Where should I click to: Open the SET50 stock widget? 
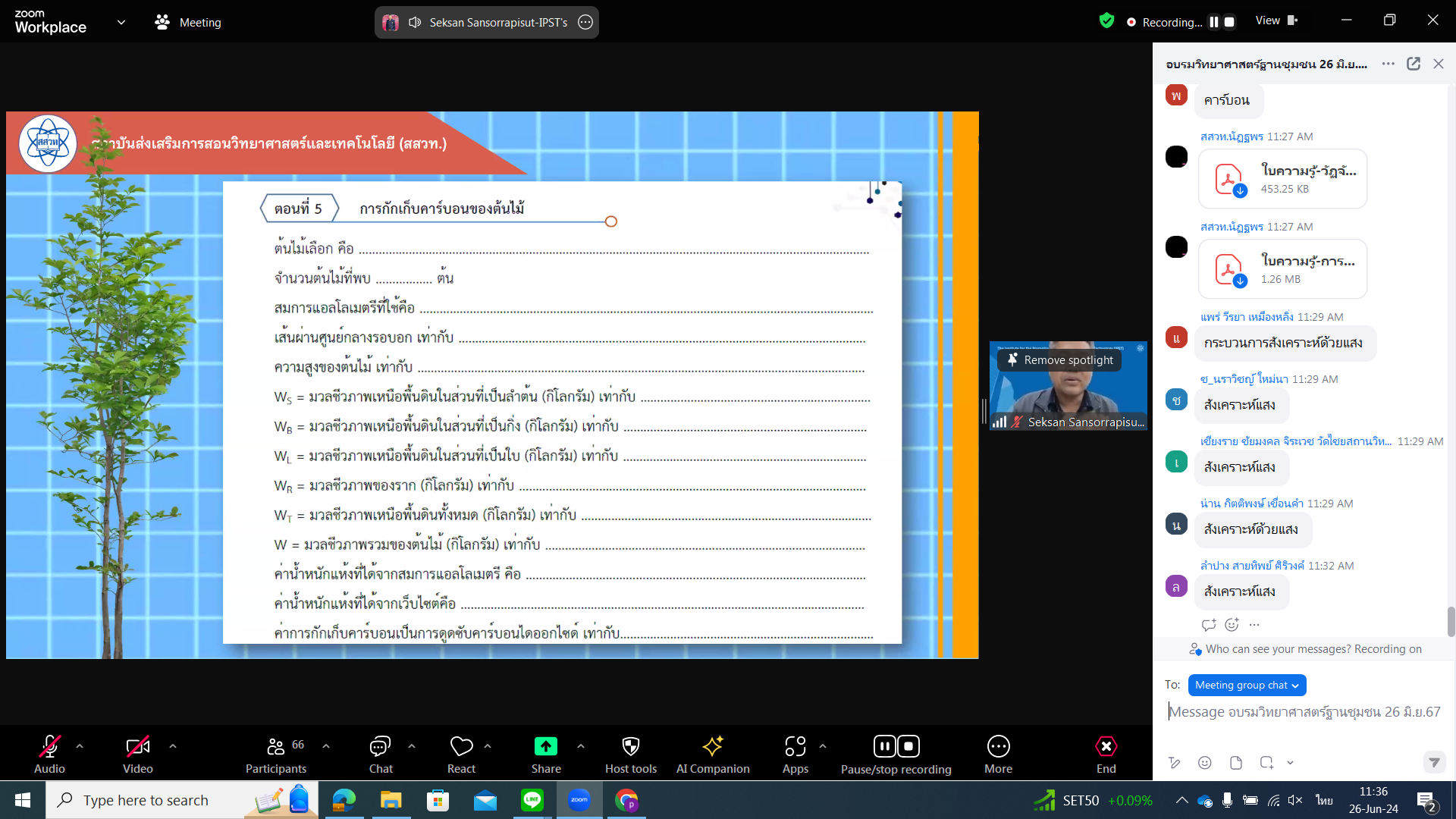pyautogui.click(x=1093, y=800)
